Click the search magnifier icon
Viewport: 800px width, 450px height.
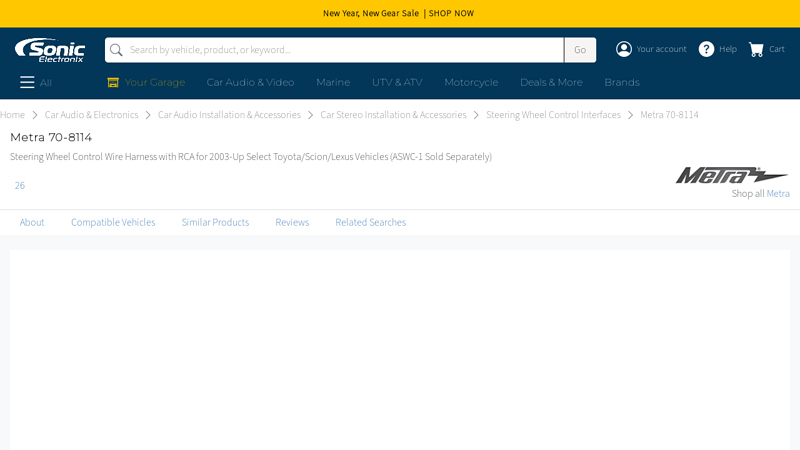(117, 50)
